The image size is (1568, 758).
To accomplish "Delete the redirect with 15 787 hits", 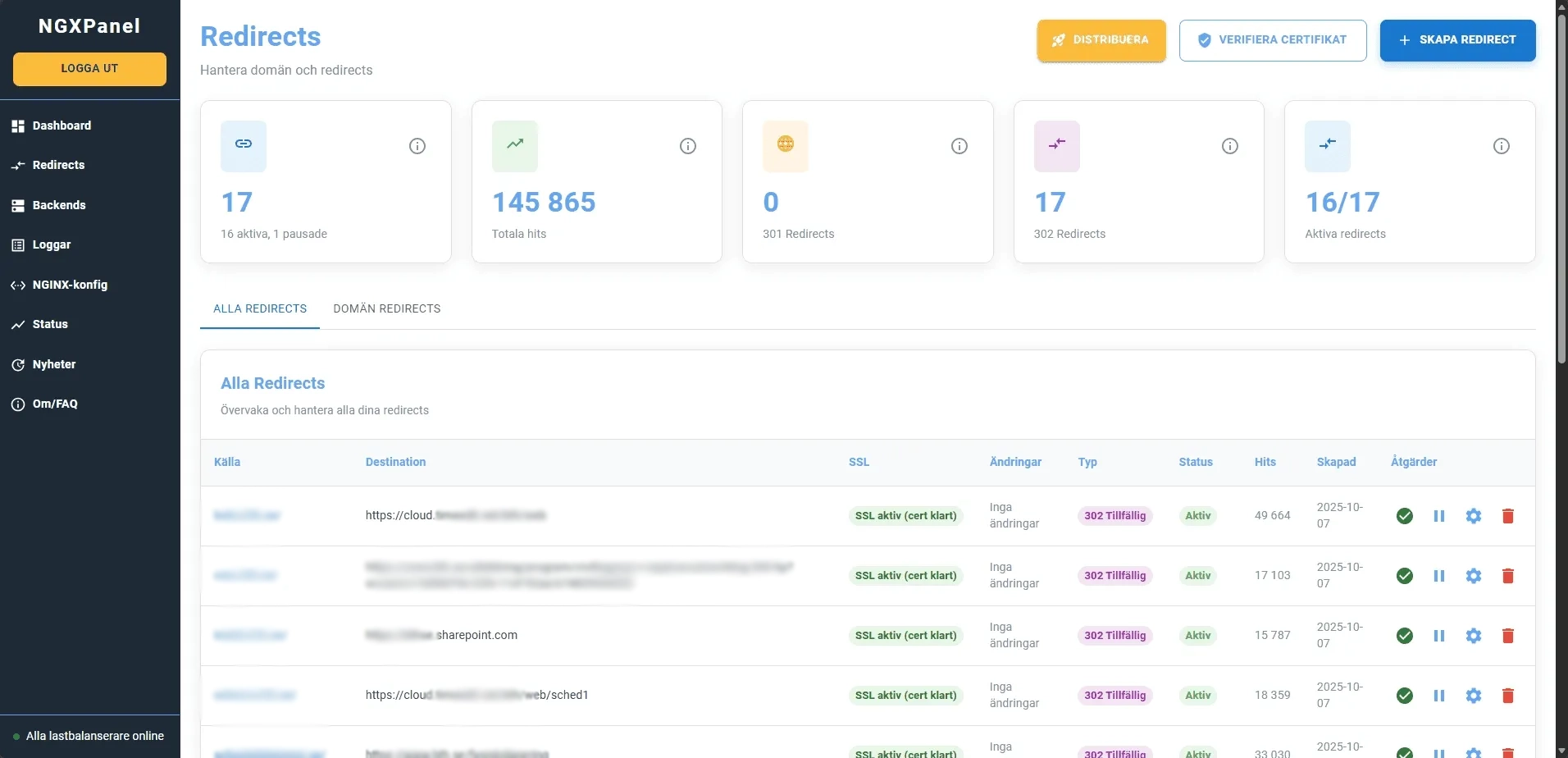I will (1508, 636).
